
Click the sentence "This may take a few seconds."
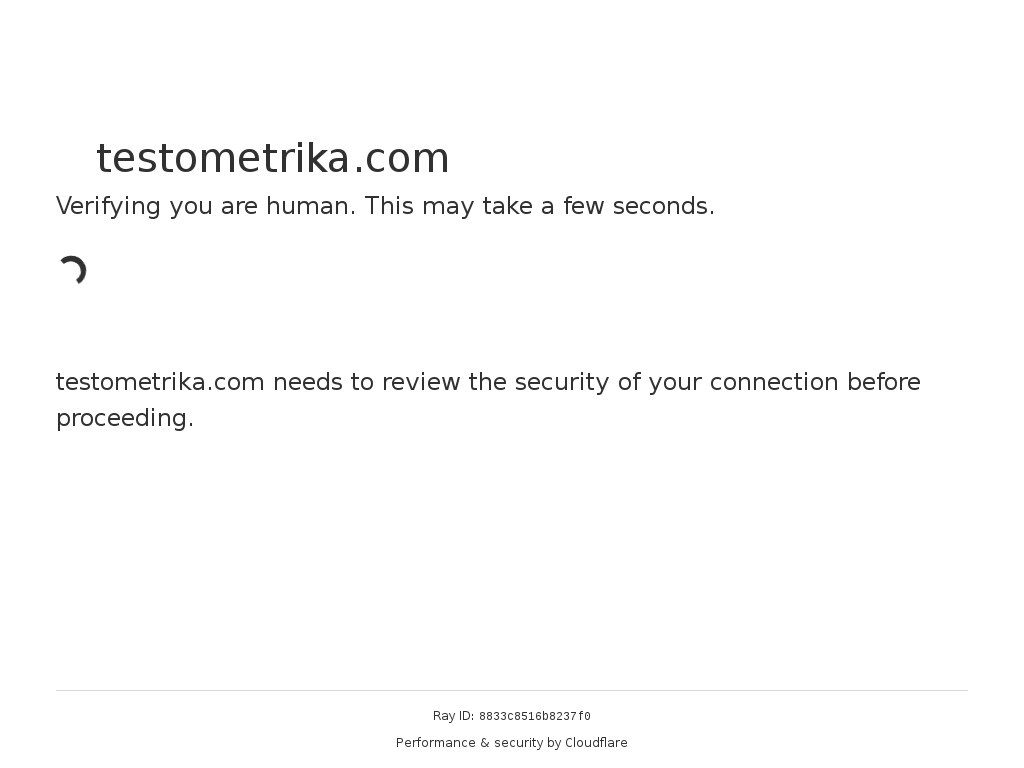(x=539, y=206)
